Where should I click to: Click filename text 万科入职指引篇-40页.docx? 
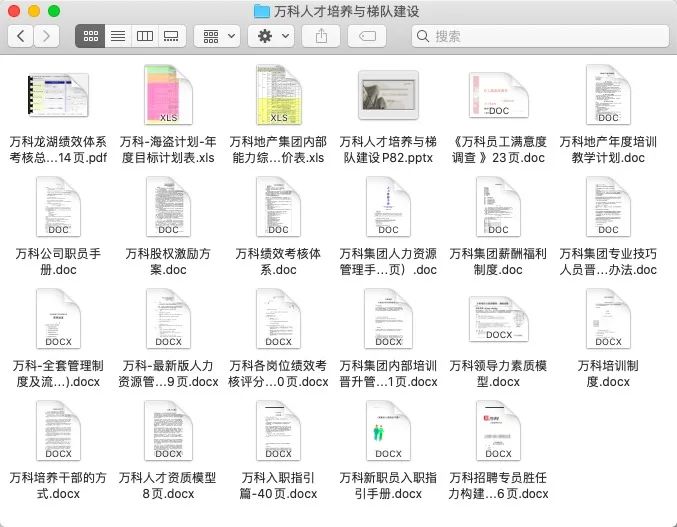pyautogui.click(x=278, y=486)
